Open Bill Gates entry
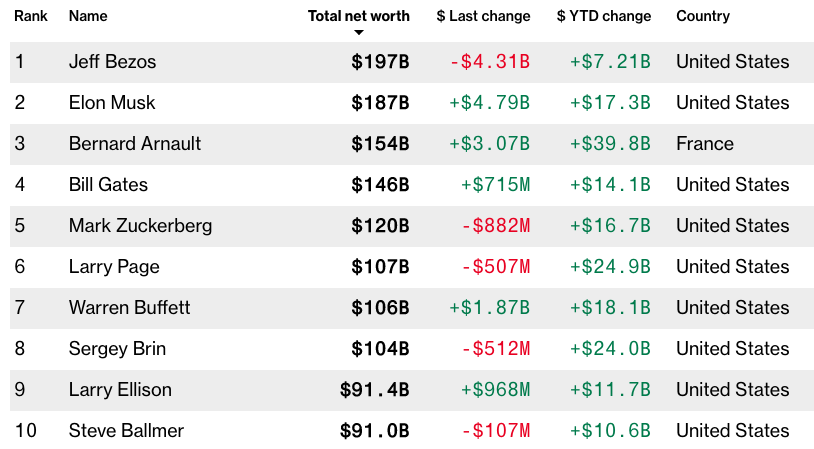The image size is (814, 449). pos(108,185)
